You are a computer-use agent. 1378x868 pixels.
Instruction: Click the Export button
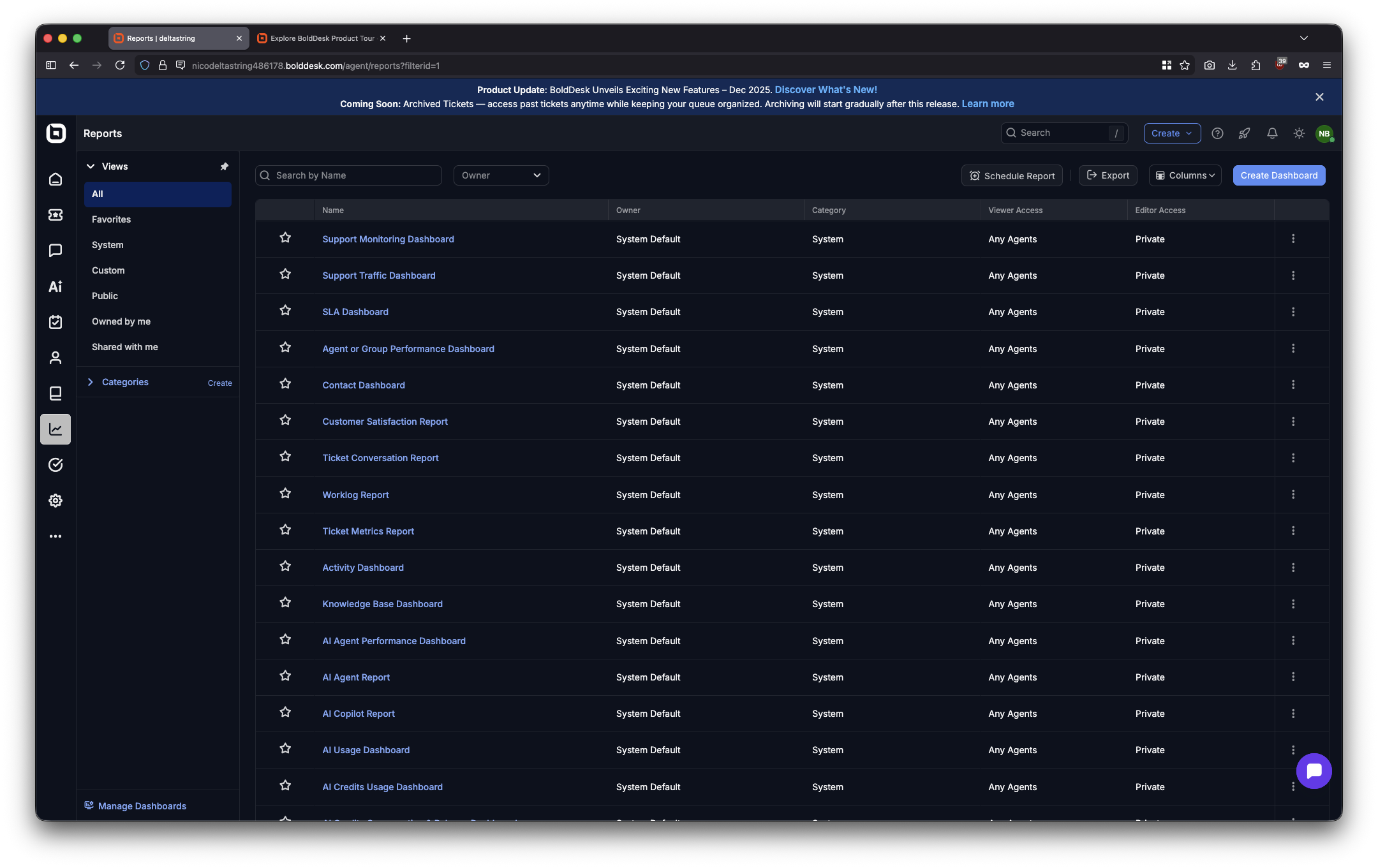(1108, 175)
